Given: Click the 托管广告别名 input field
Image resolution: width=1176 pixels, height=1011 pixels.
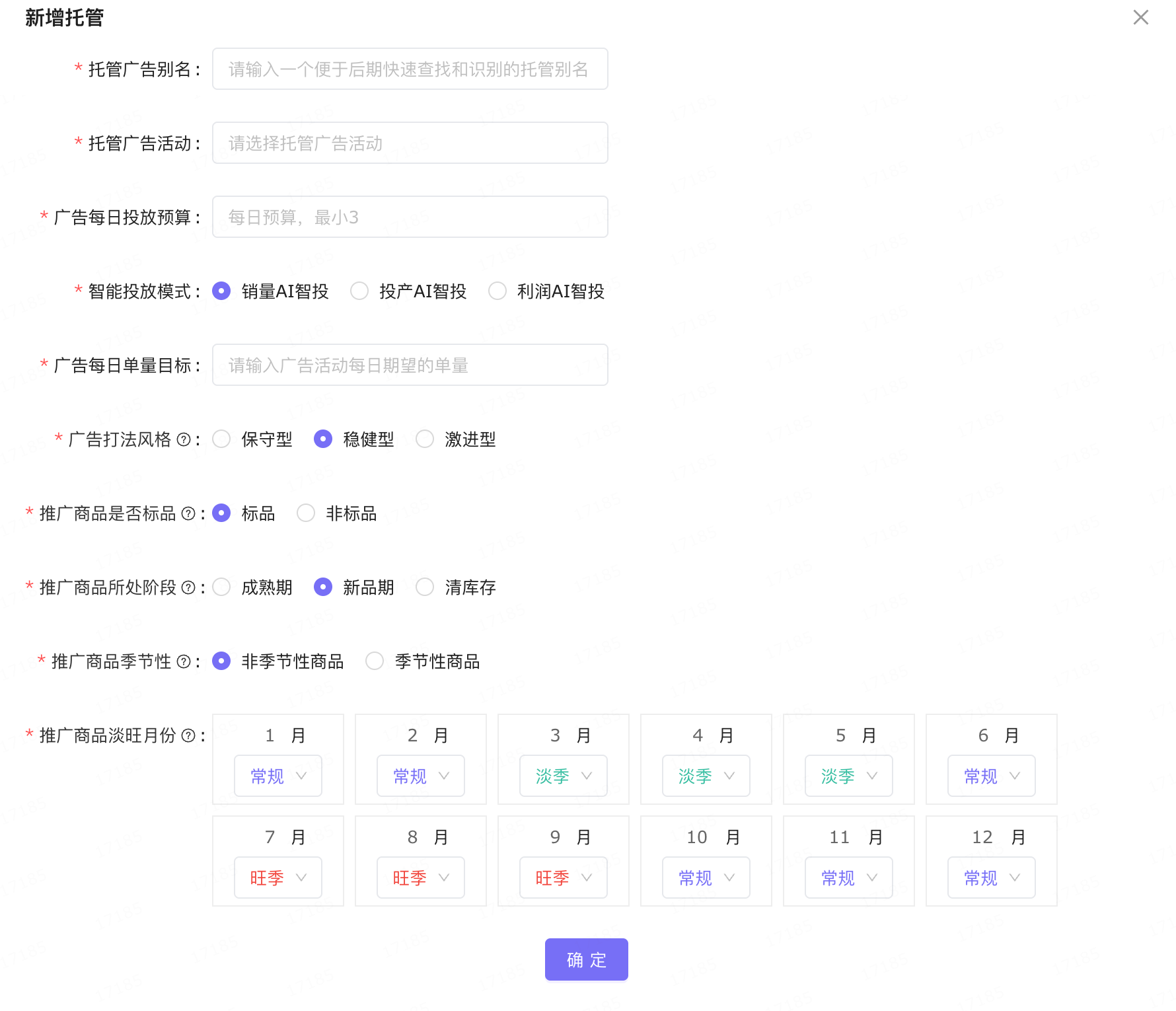Looking at the screenshot, I should (410, 69).
